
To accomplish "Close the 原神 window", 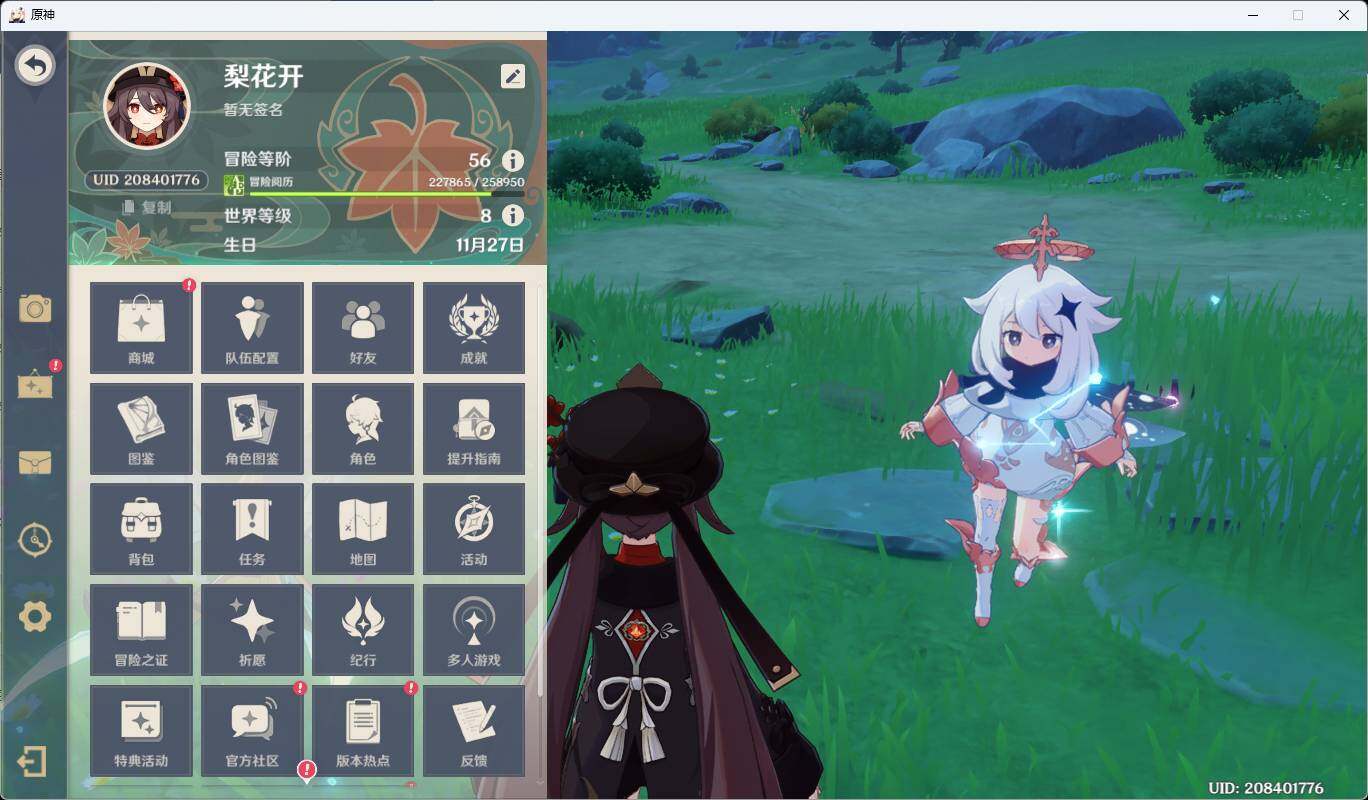I will (x=1344, y=15).
